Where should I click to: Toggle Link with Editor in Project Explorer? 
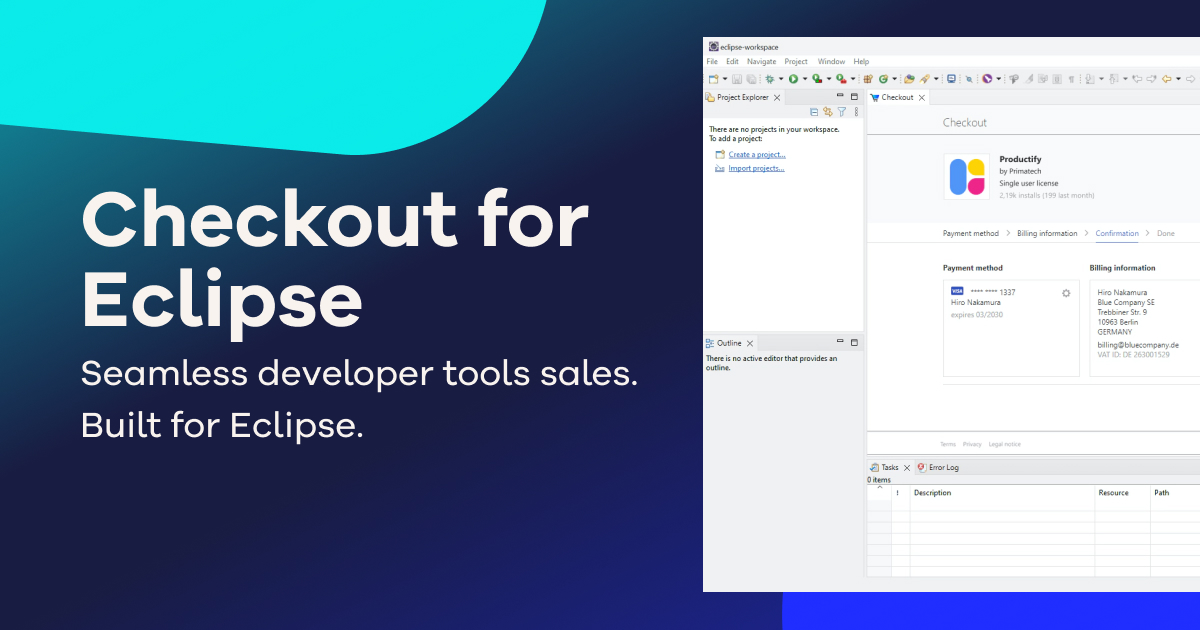click(x=828, y=111)
